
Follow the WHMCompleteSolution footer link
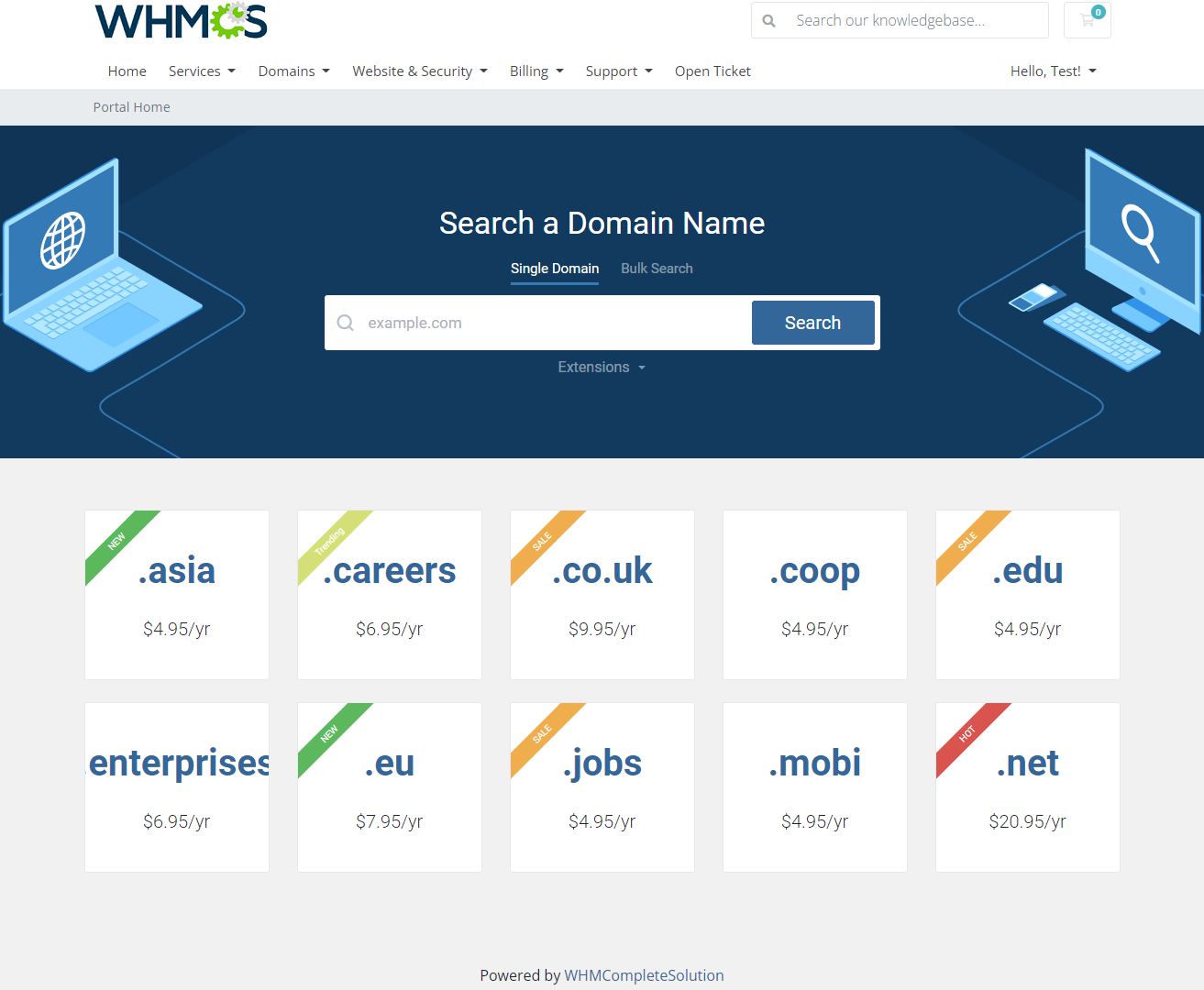click(644, 975)
